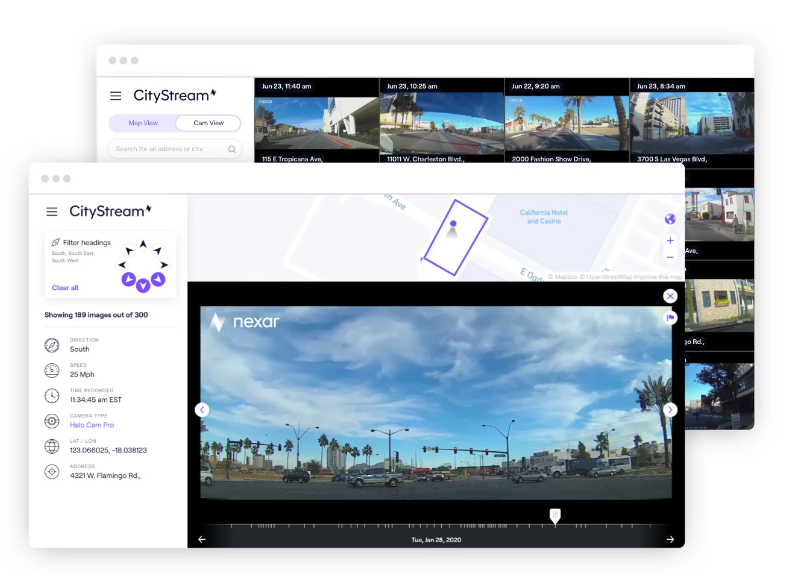Toggle the West heading filter arrow
The width and height of the screenshot is (786, 583).
click(x=122, y=265)
